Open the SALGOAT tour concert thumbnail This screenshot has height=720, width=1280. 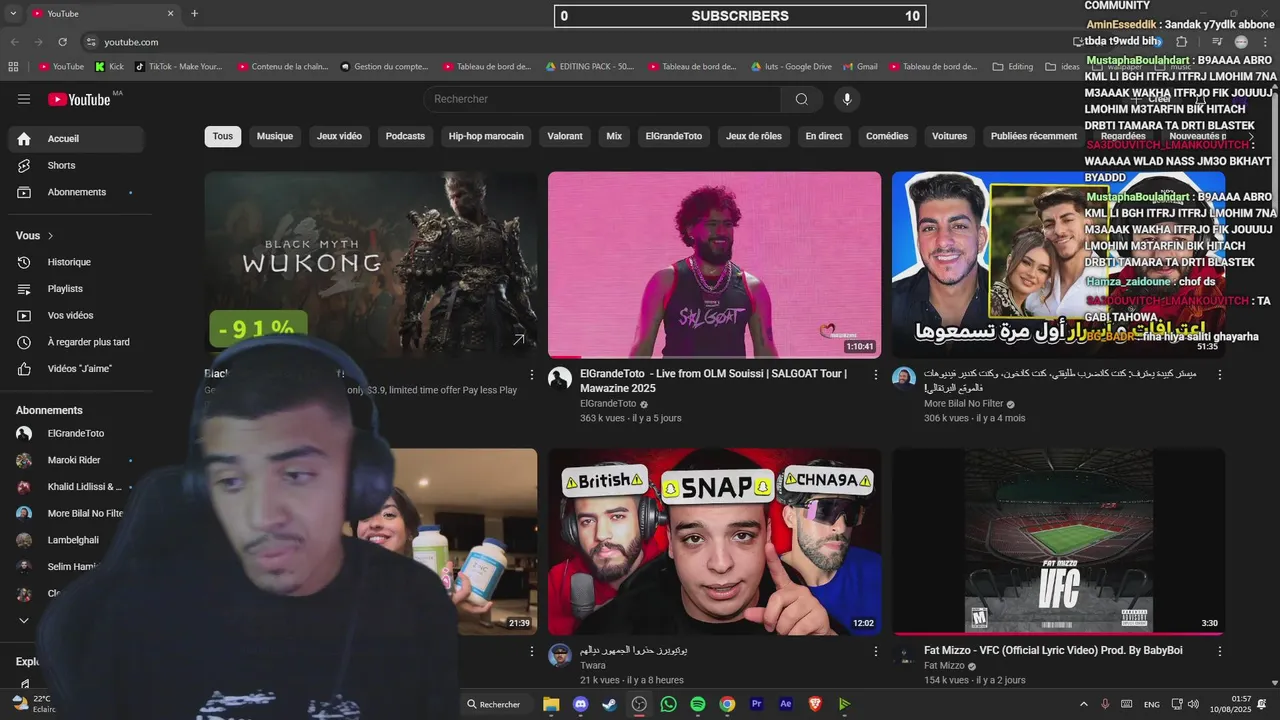coord(714,265)
